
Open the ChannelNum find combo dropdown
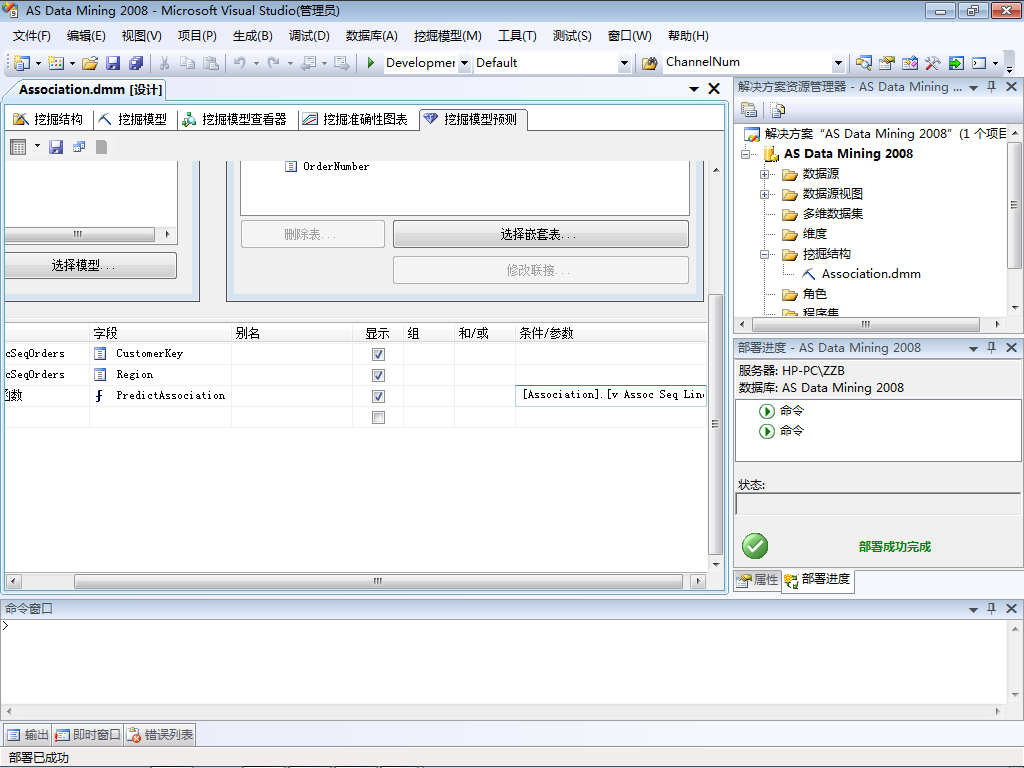(839, 63)
